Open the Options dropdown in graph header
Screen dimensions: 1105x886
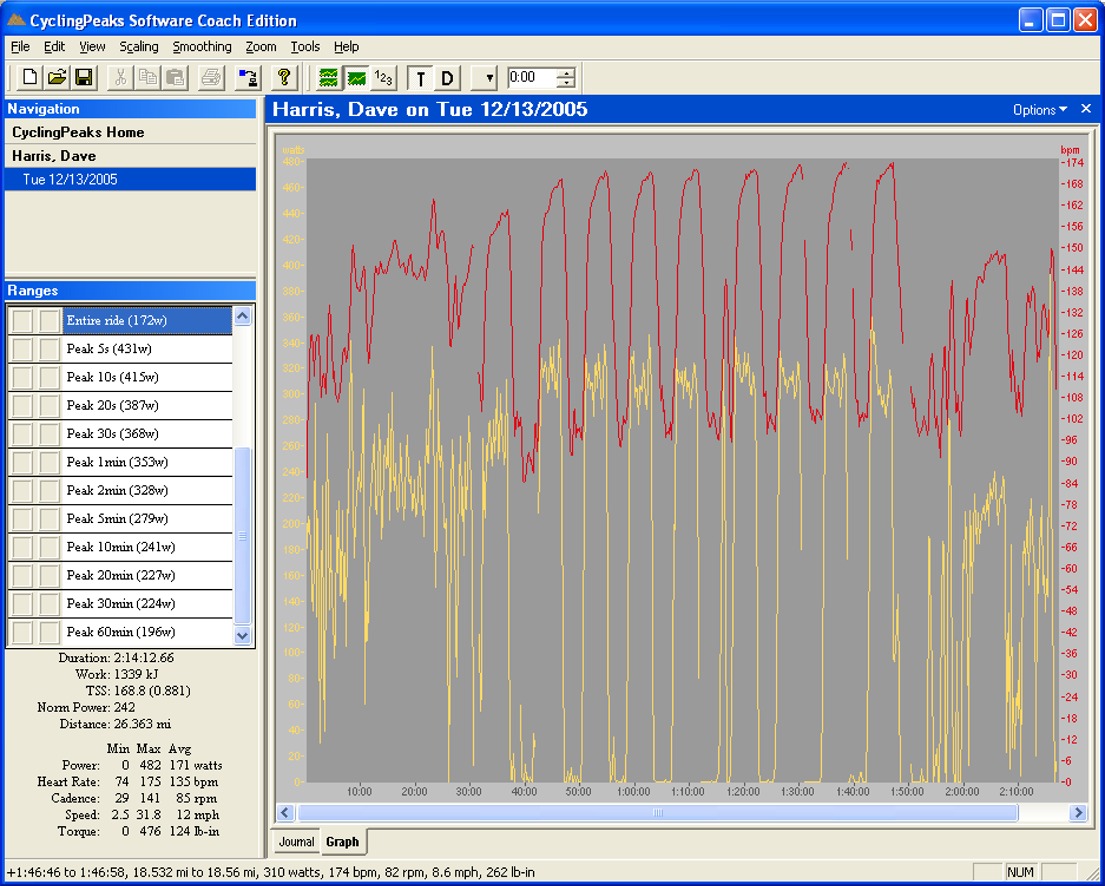(x=1040, y=110)
